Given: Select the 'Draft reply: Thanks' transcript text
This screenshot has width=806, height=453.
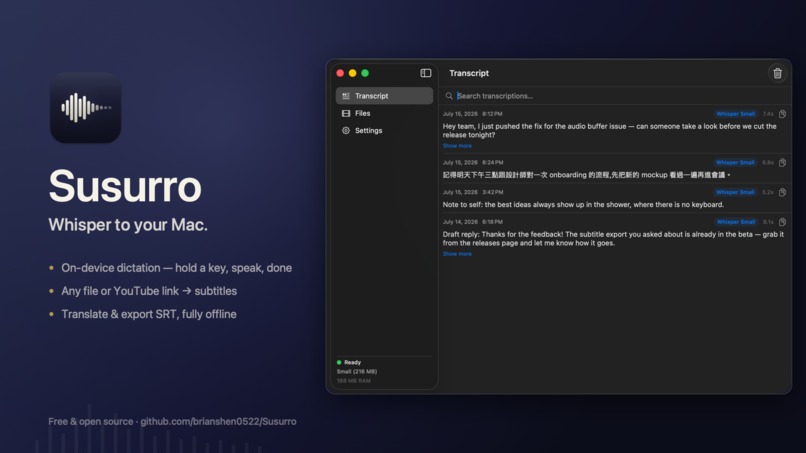Looking at the screenshot, I should 613,239.
